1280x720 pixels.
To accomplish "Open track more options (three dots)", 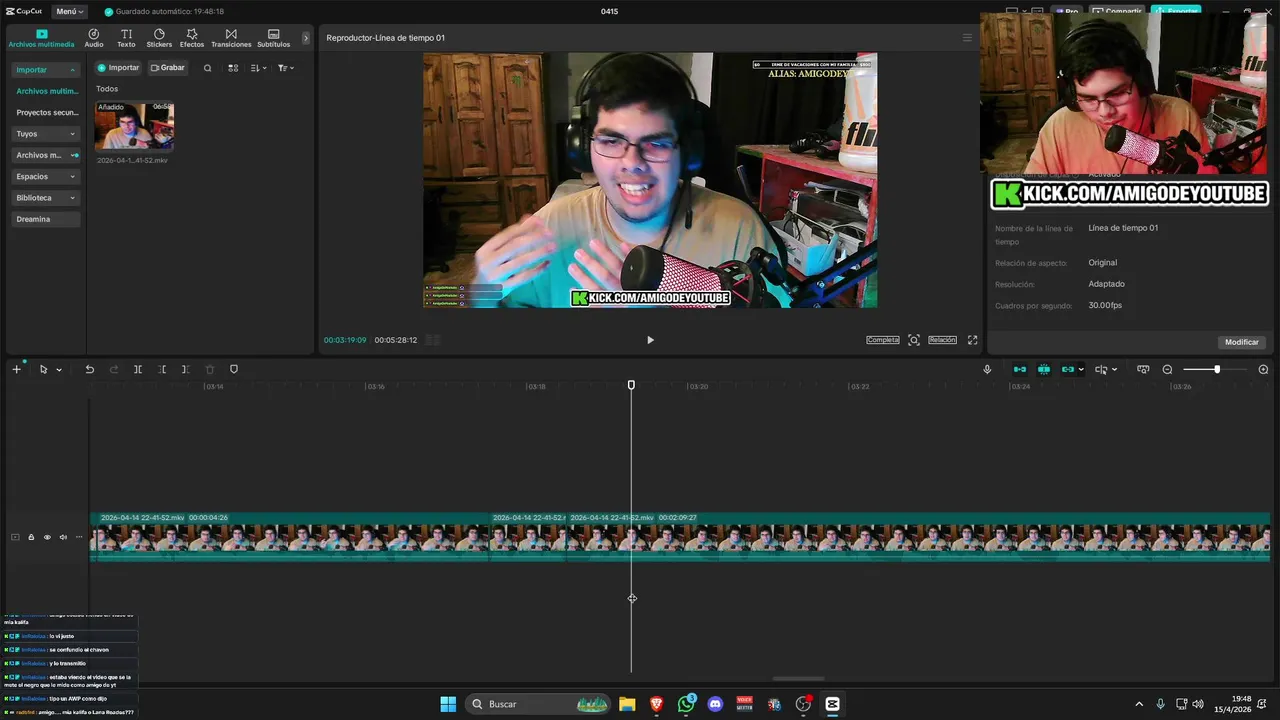I will pyautogui.click(x=79, y=537).
